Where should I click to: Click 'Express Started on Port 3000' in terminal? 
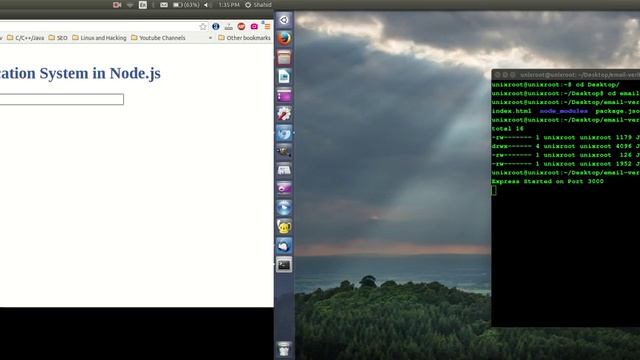coord(547,181)
